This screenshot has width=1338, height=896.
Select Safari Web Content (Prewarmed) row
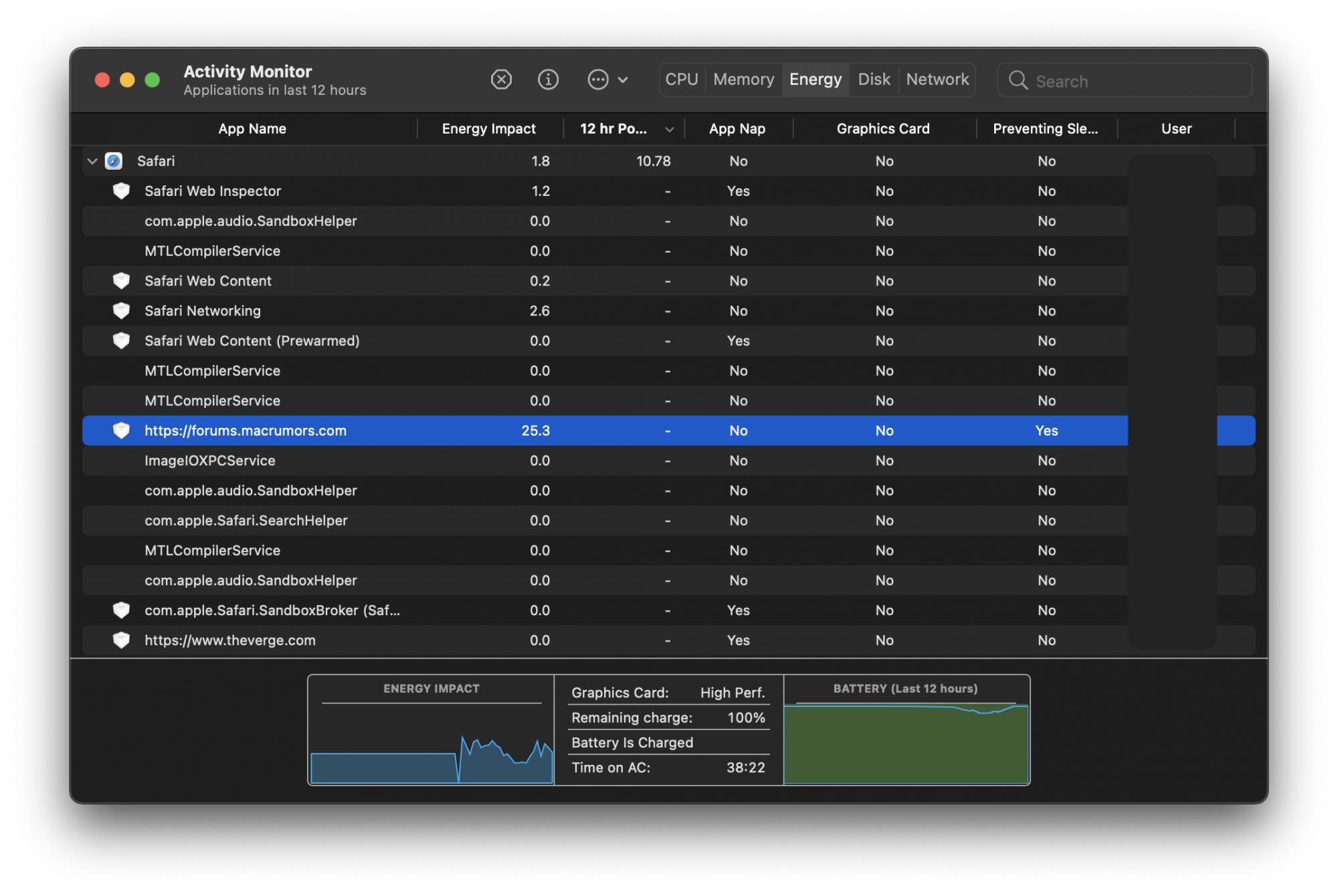(669, 341)
